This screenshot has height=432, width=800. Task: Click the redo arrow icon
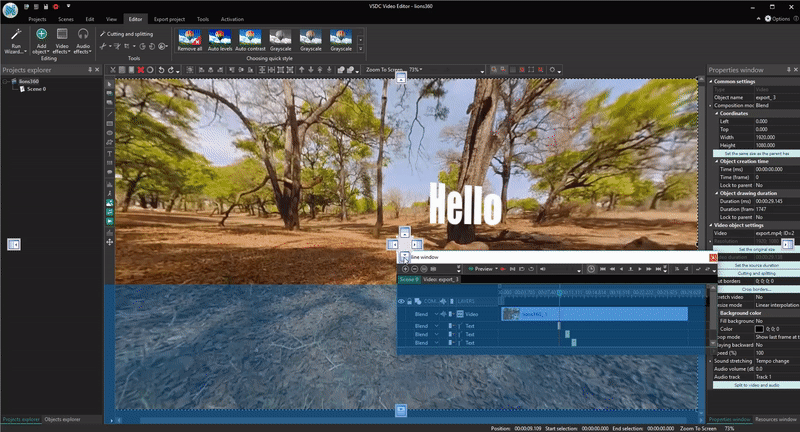[171, 70]
